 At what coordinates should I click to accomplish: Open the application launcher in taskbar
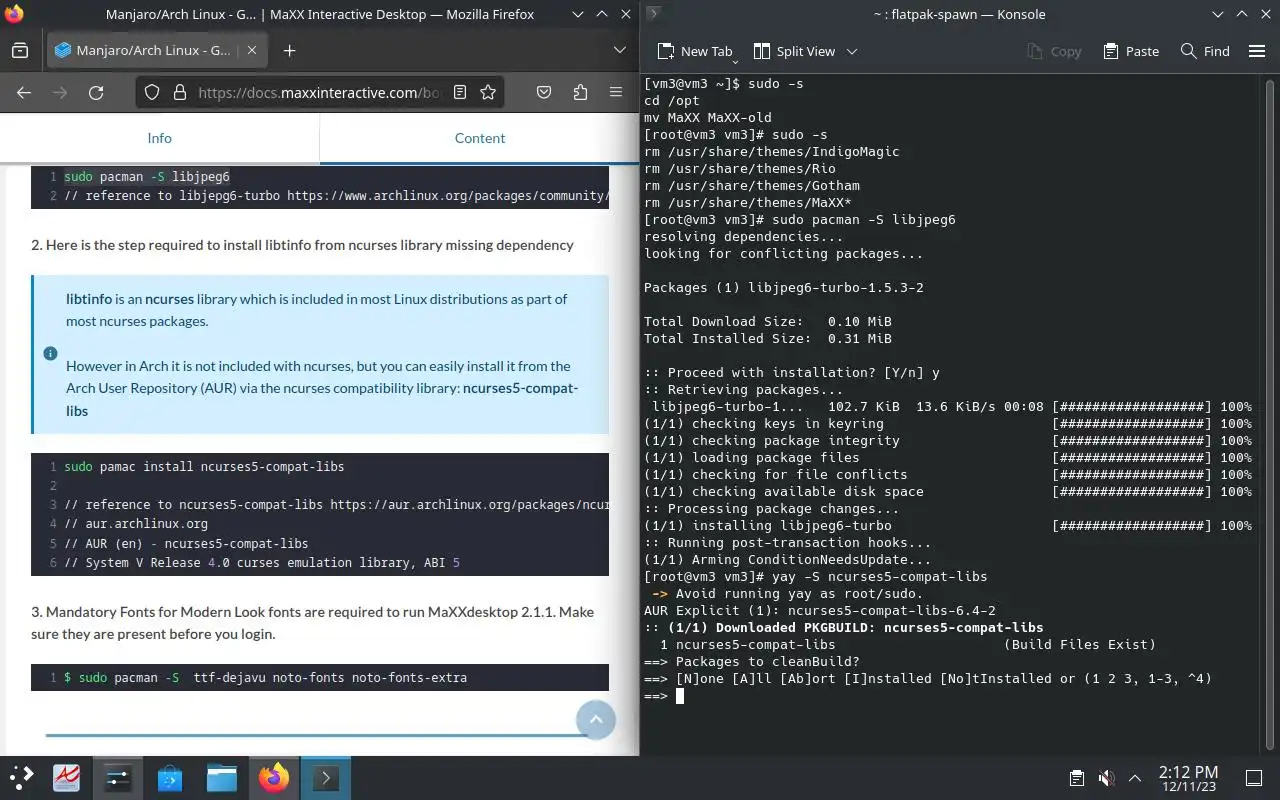(x=22, y=778)
